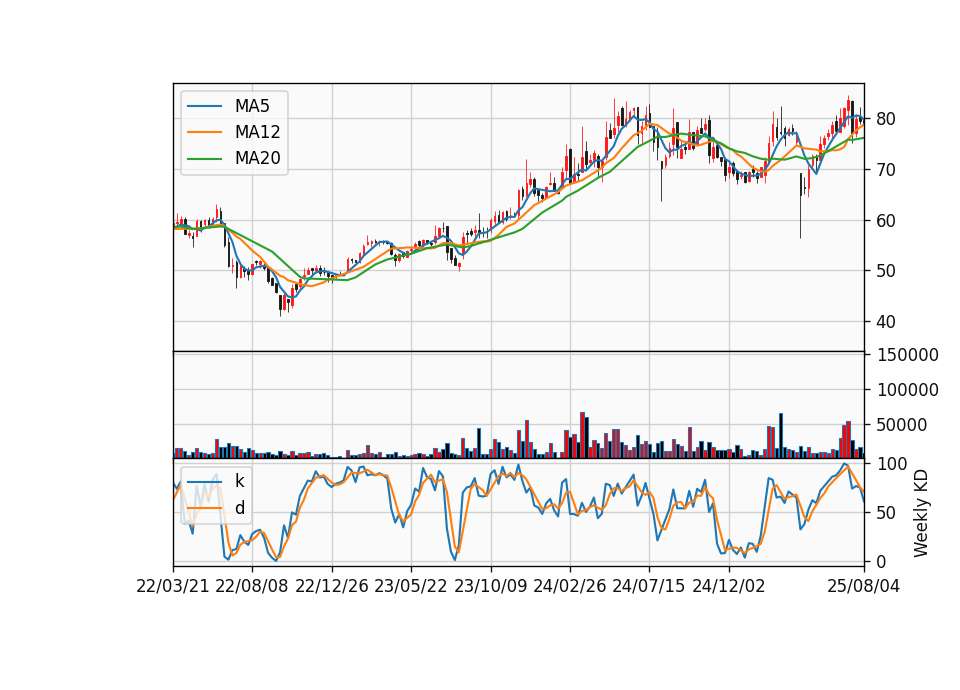This screenshot has height=690, width=960.
Task: Click the 50000 volume axis label
Action: coord(902,425)
